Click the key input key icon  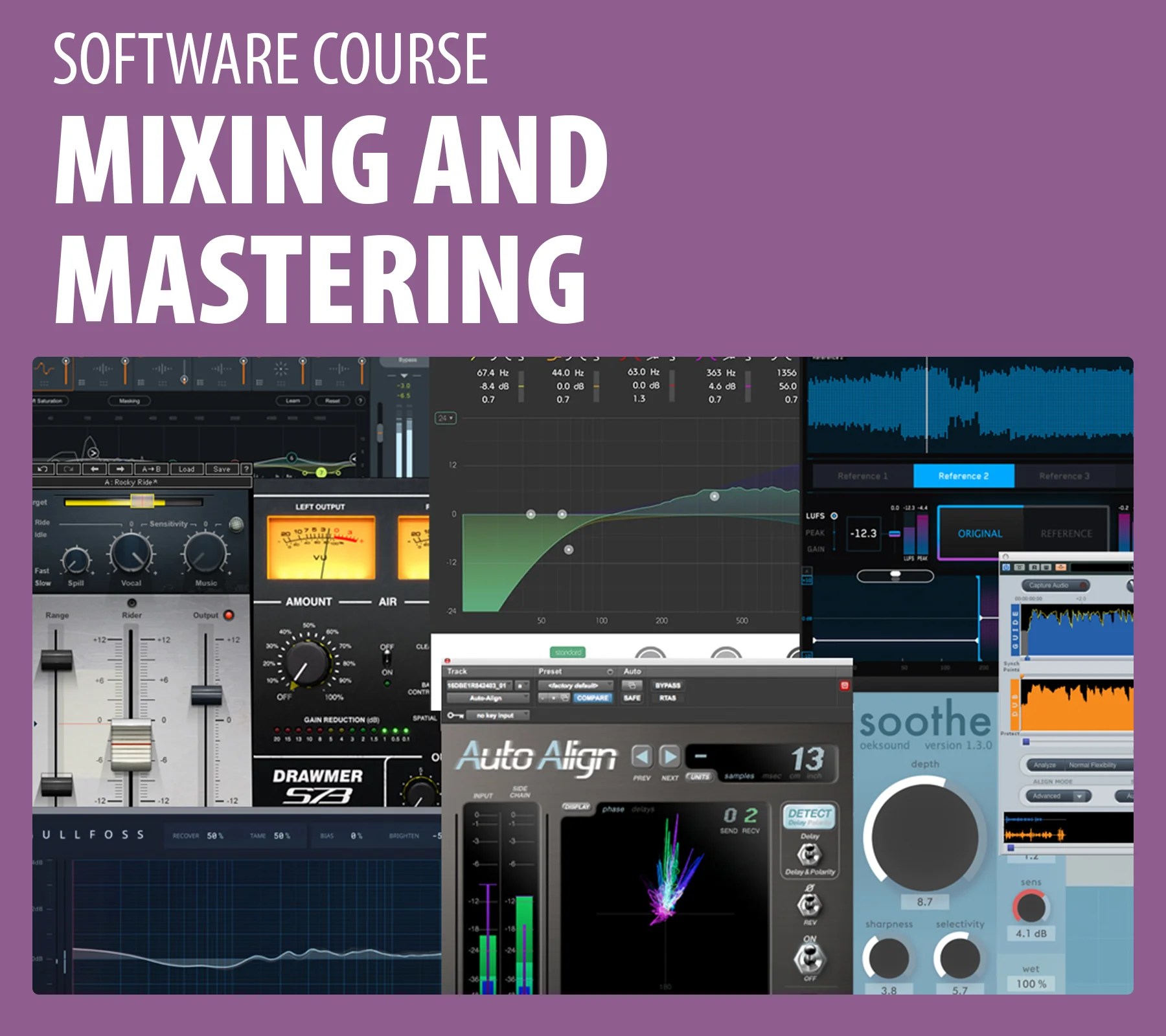455,715
